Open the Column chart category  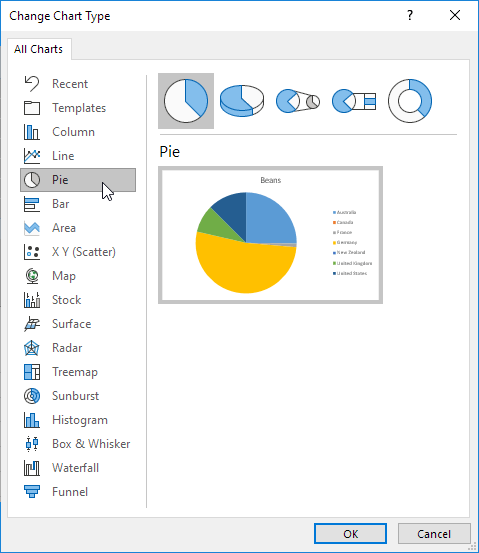point(78,132)
